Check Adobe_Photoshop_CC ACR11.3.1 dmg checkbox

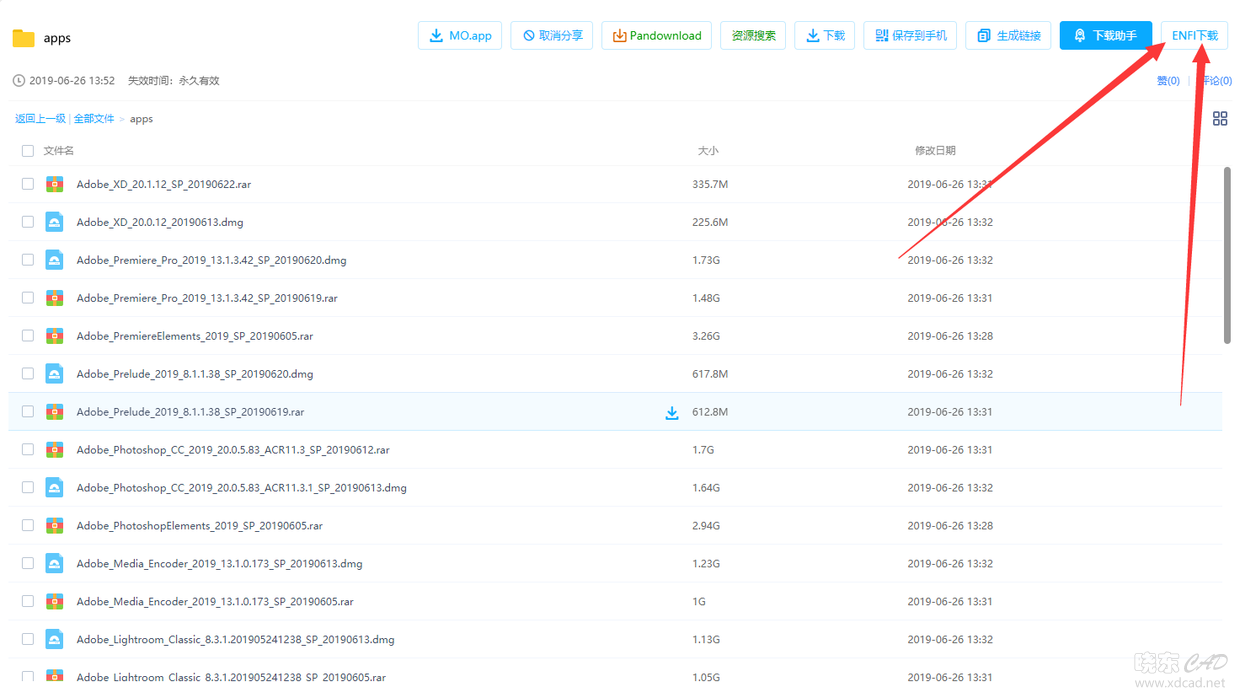click(28, 488)
